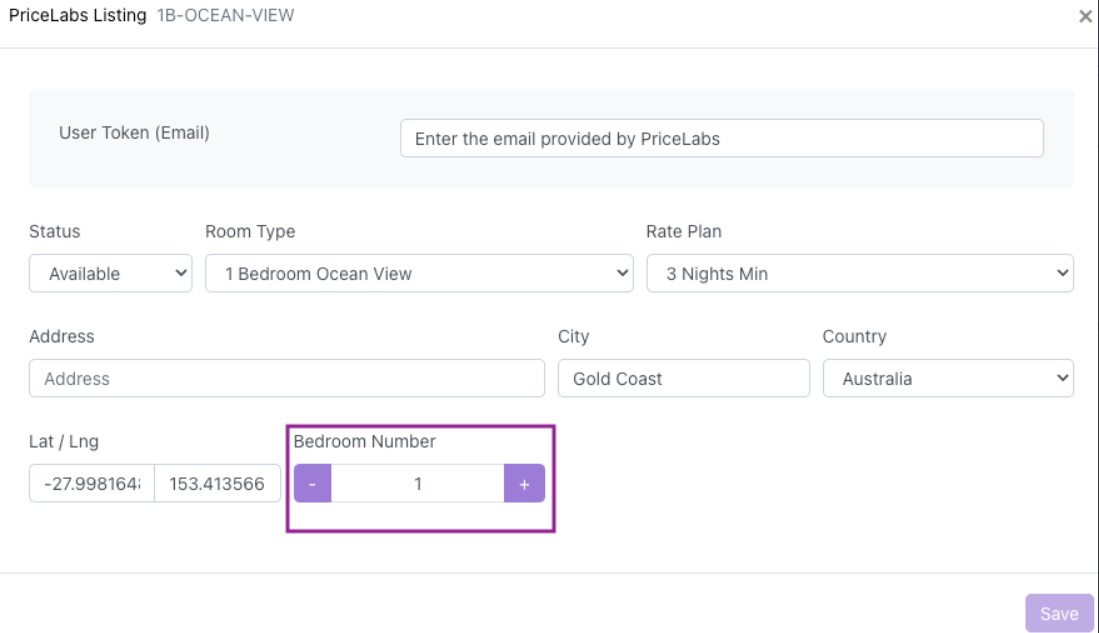Click the Address input field
This screenshot has height=633, width=1099.
pyautogui.click(x=287, y=379)
